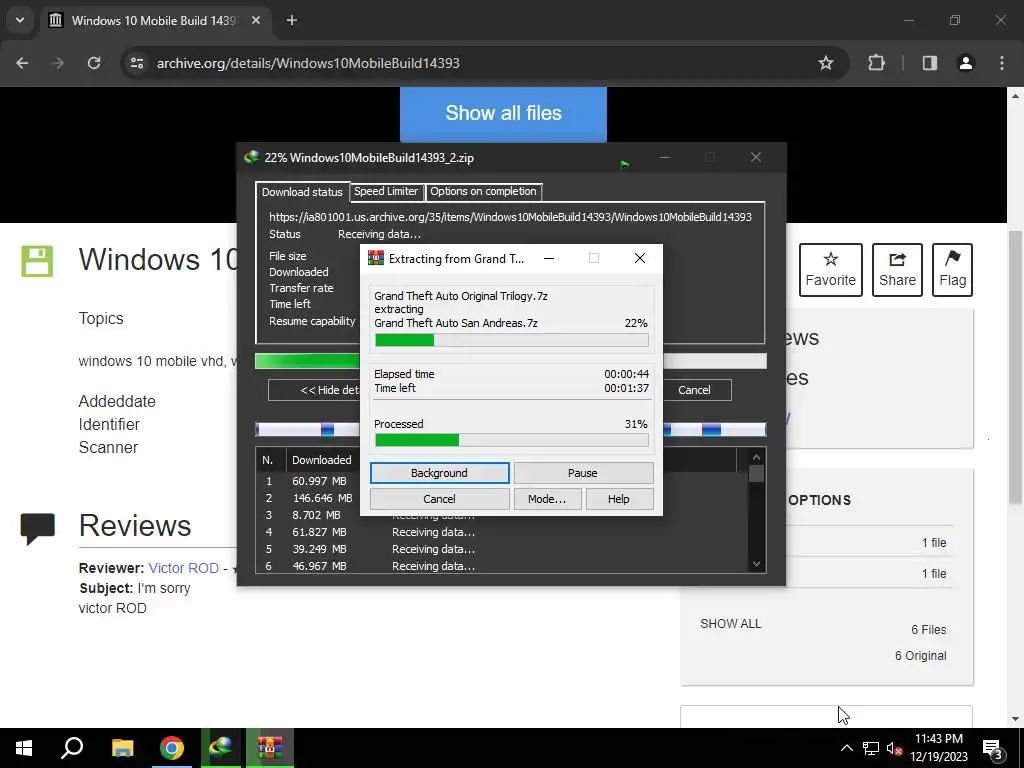Click SHOW ALL download options link
The height and width of the screenshot is (768, 1024).
[730, 624]
